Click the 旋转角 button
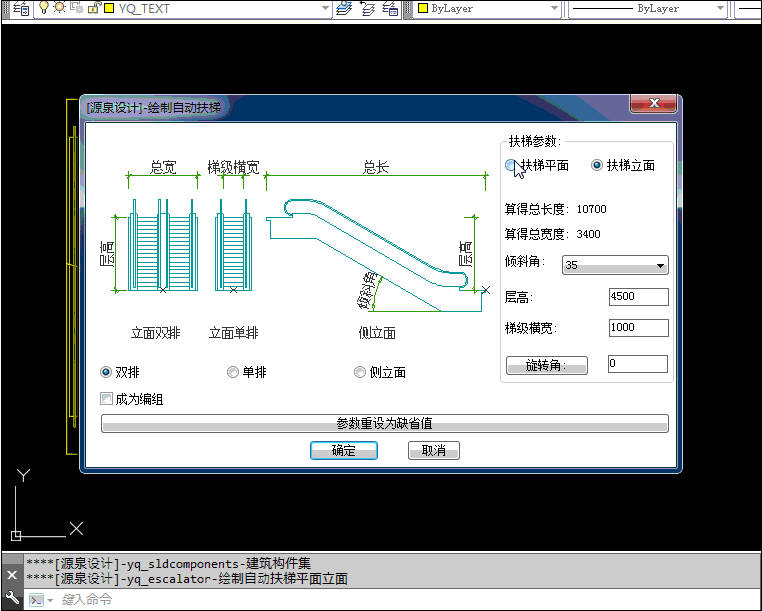The height and width of the screenshot is (611, 762). tap(547, 365)
